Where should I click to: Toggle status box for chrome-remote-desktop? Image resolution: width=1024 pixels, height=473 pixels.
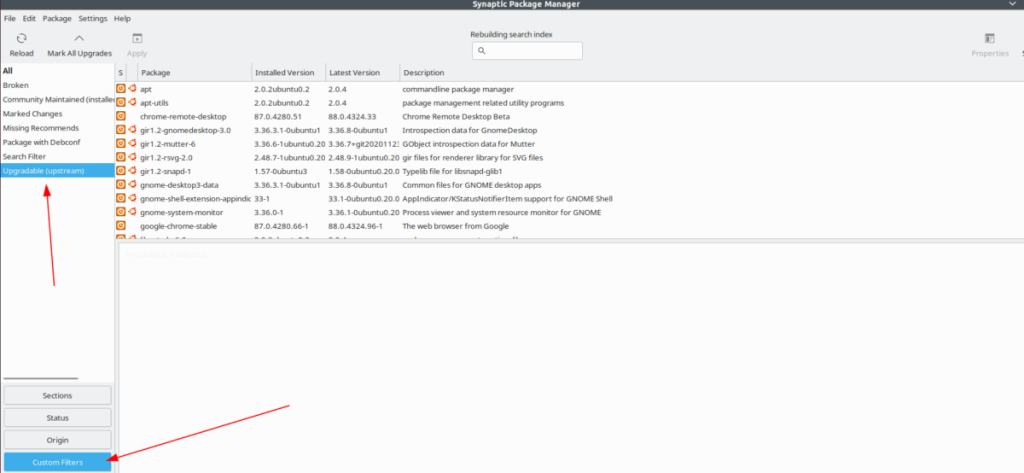[x=121, y=116]
